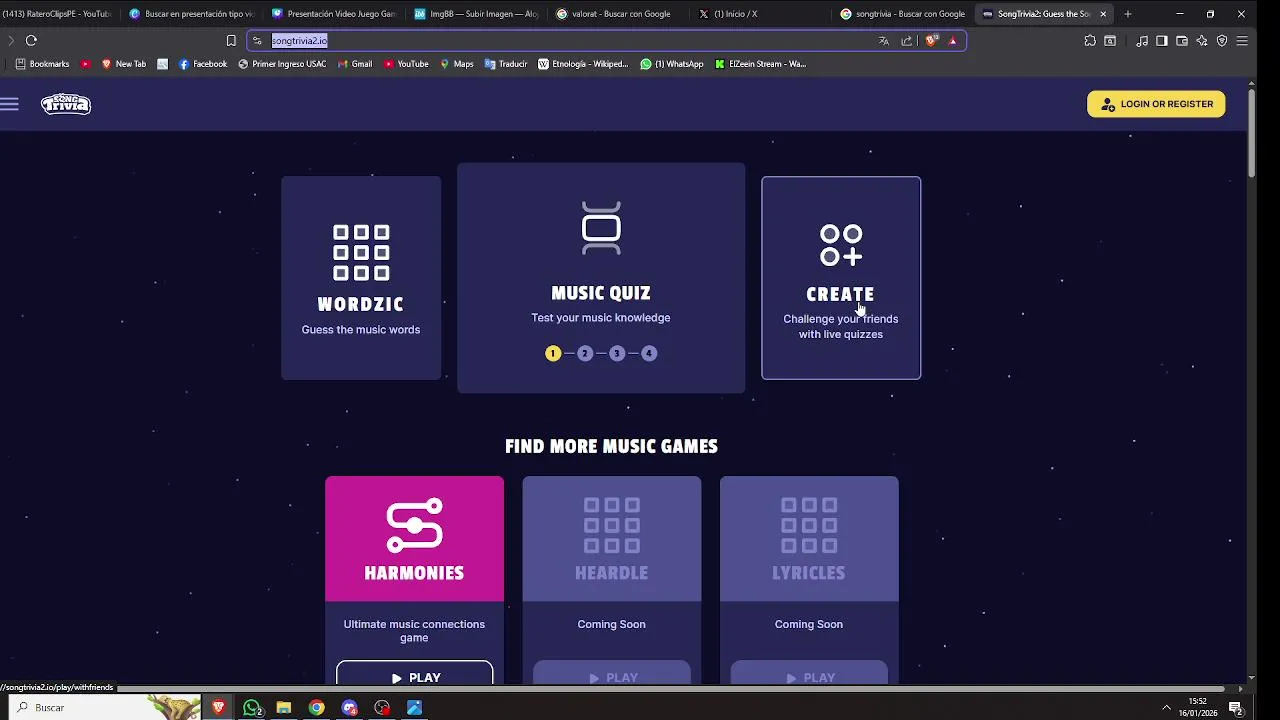Open Leo AI sparkle icon
Viewport: 1280px width, 720px height.
click(1202, 41)
